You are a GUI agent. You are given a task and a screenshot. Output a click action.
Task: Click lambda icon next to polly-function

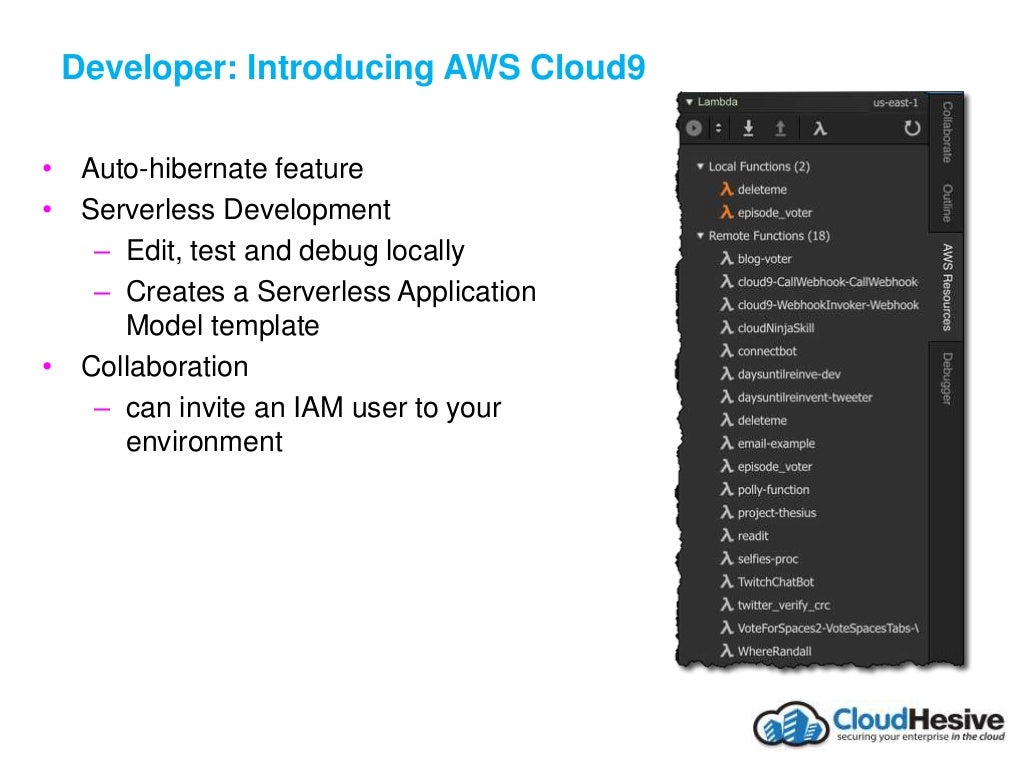[x=726, y=489]
